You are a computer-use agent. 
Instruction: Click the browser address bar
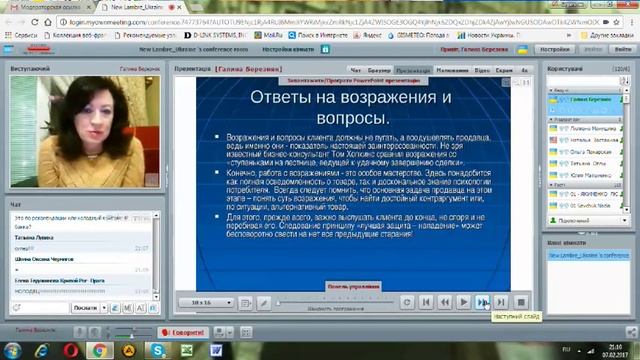335,22
